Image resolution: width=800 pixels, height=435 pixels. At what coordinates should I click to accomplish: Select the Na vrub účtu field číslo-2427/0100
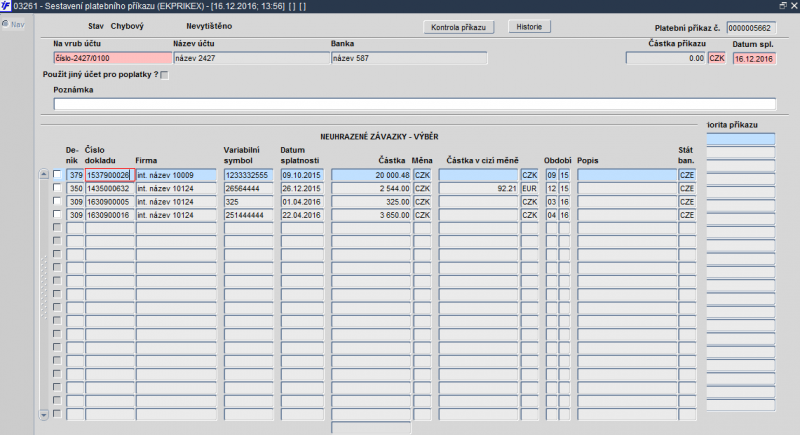(x=112, y=58)
